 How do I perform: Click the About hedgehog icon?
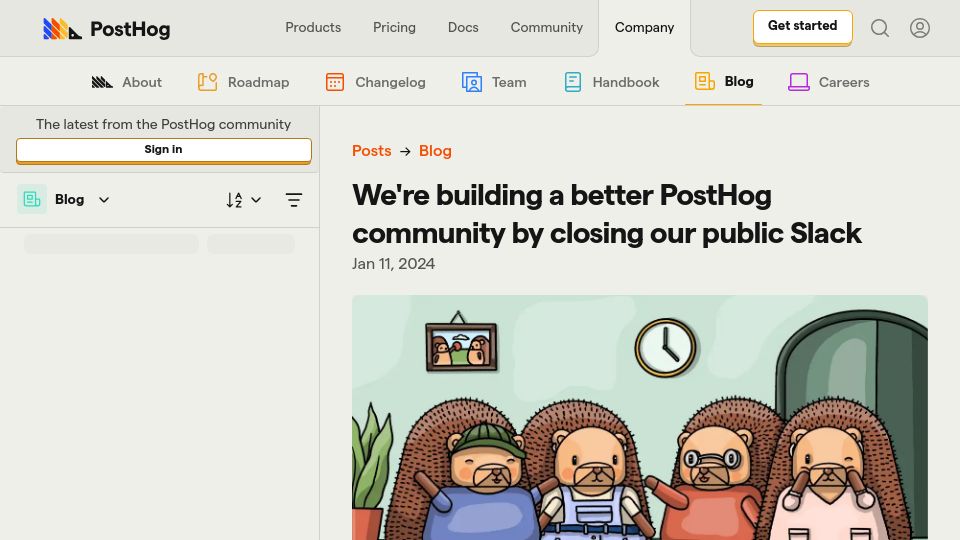tap(102, 82)
